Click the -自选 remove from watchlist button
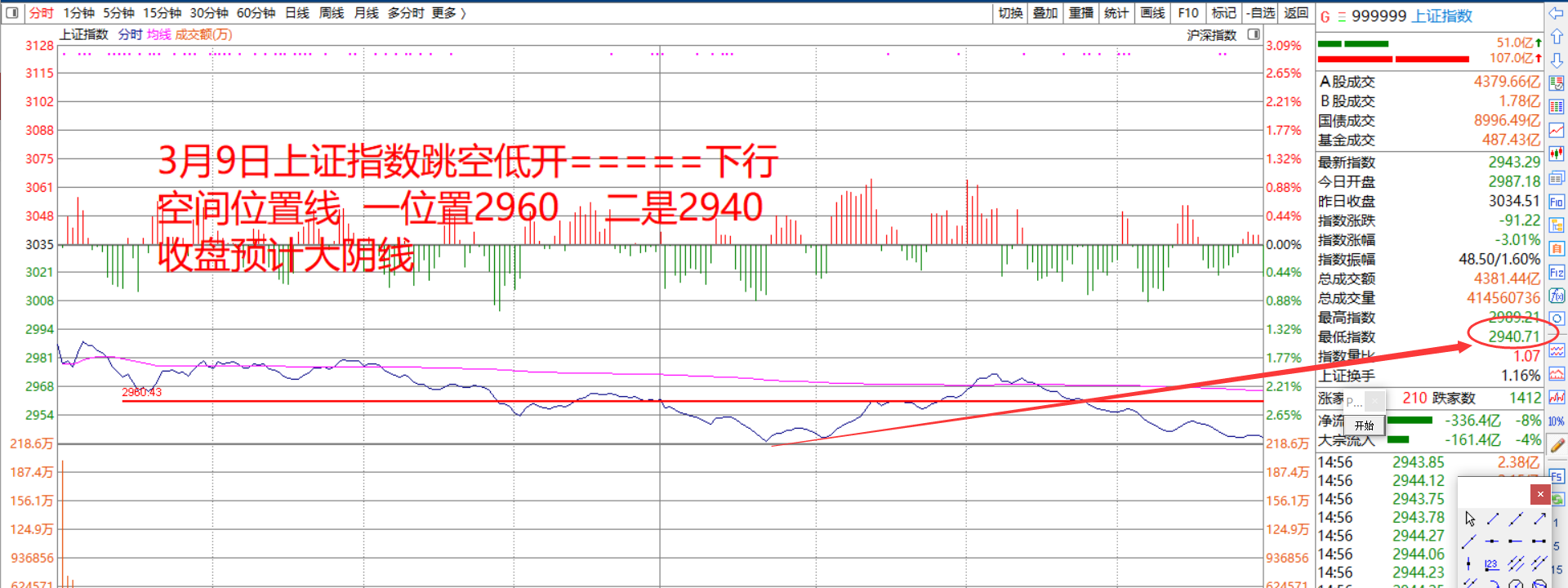This screenshot has width=1568, height=588. pos(1260,13)
